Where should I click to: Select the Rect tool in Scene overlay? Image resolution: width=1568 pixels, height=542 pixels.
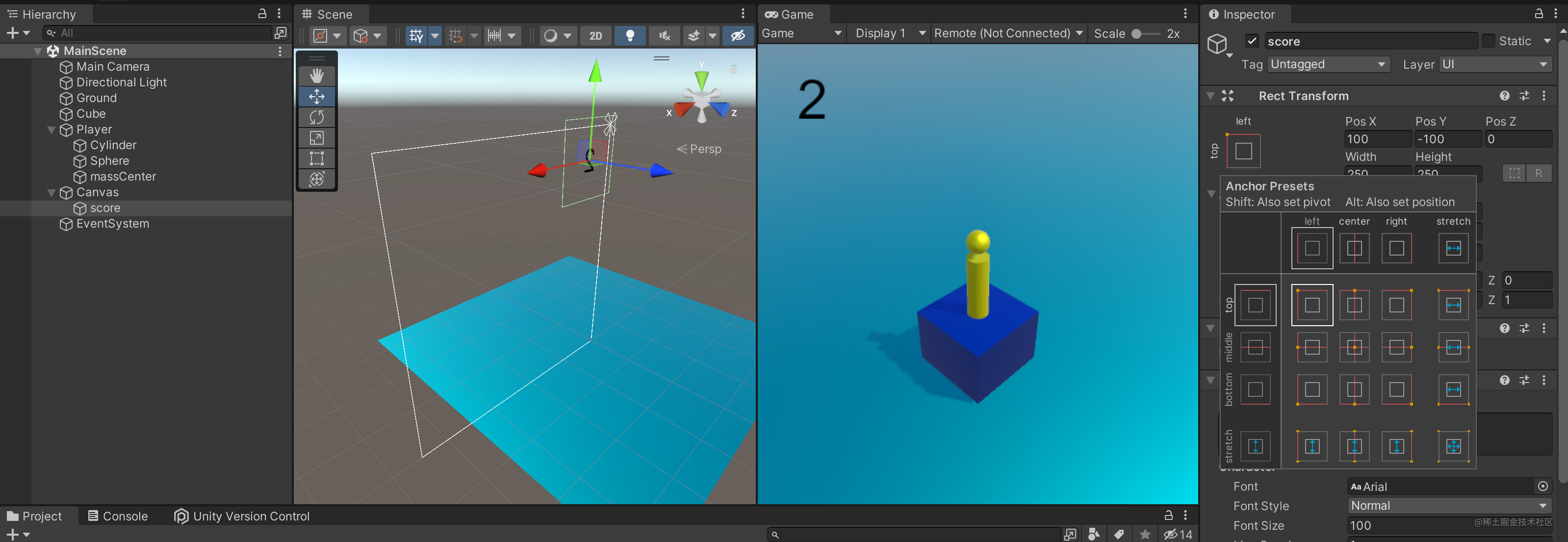point(316,158)
